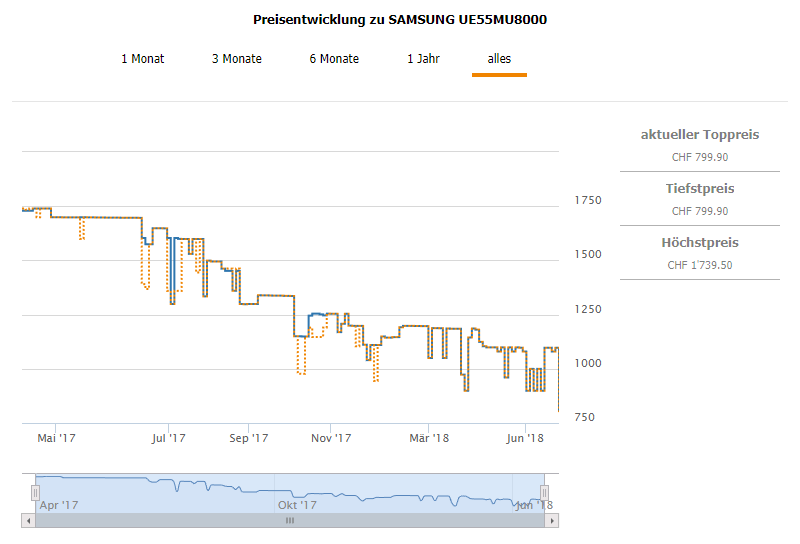The height and width of the screenshot is (544, 800).
Task: Select the 1 Monat time range tab
Action: pyautogui.click(x=142, y=59)
